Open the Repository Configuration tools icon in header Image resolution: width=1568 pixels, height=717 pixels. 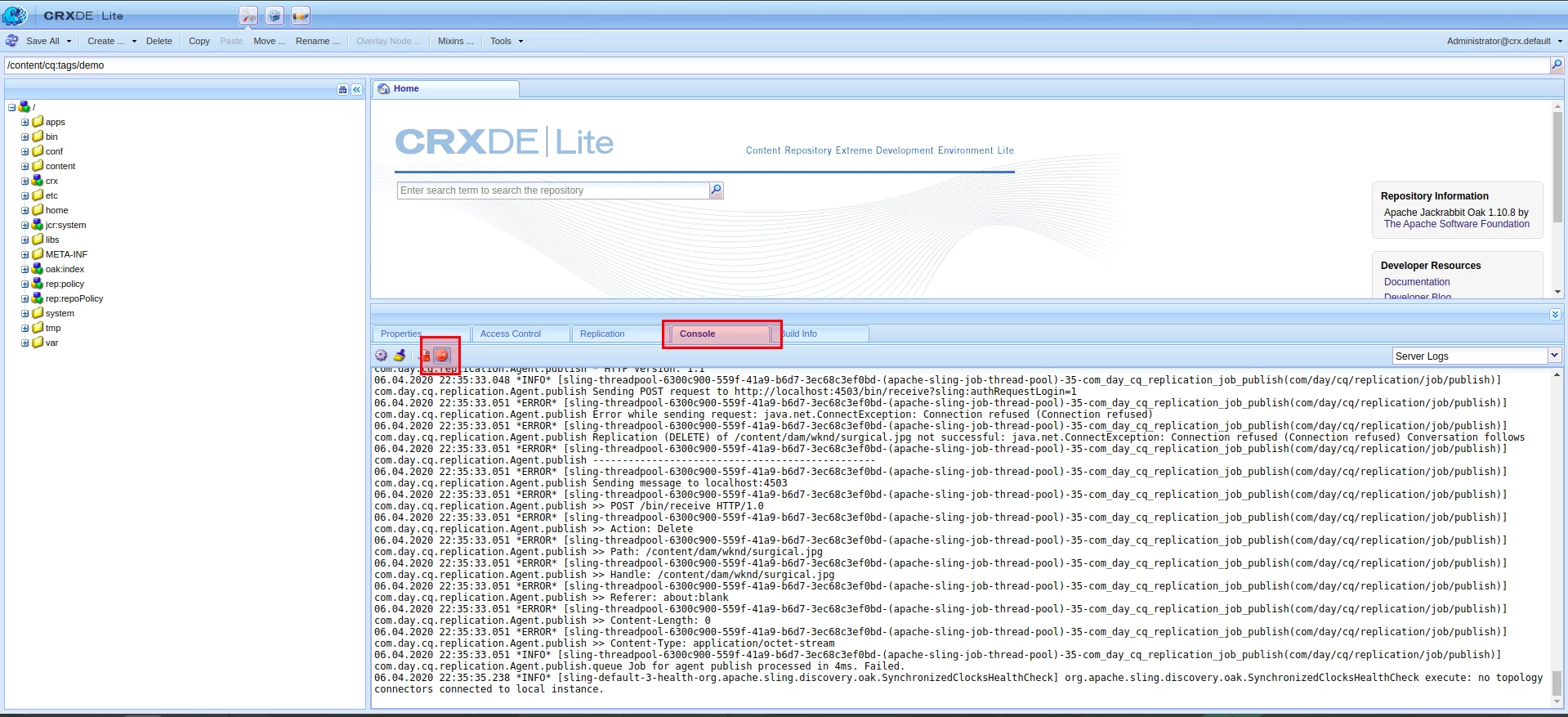(x=248, y=16)
